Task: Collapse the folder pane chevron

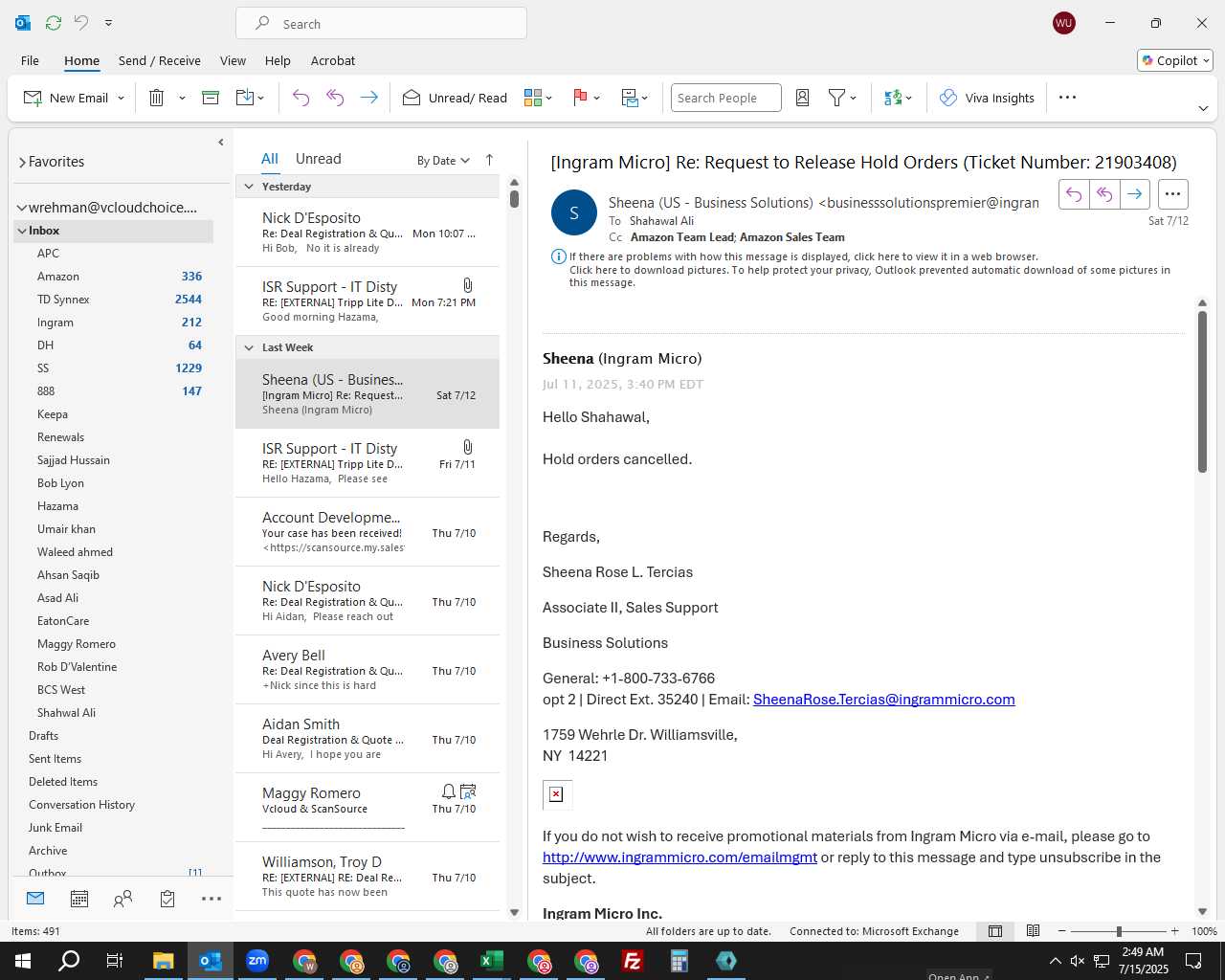Action: (x=221, y=143)
